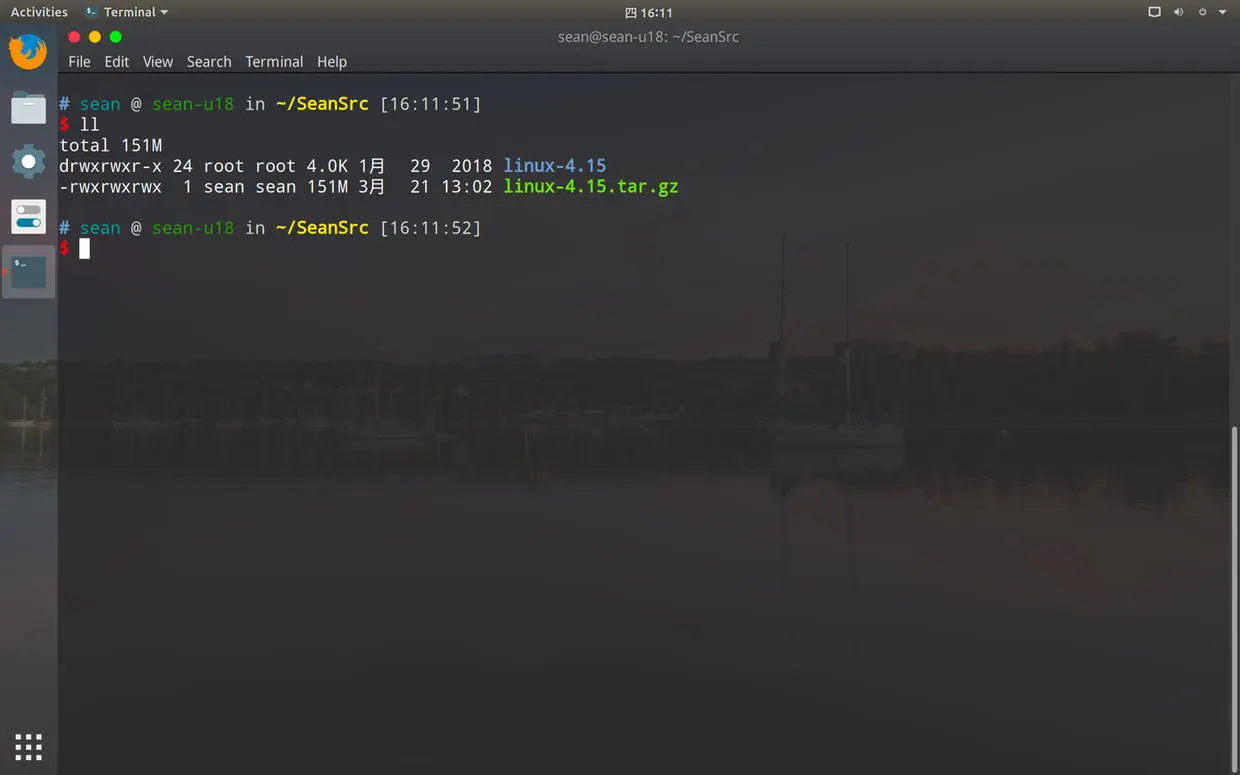Launch Firefox from the dock
The width and height of the screenshot is (1240, 775).
(28, 52)
